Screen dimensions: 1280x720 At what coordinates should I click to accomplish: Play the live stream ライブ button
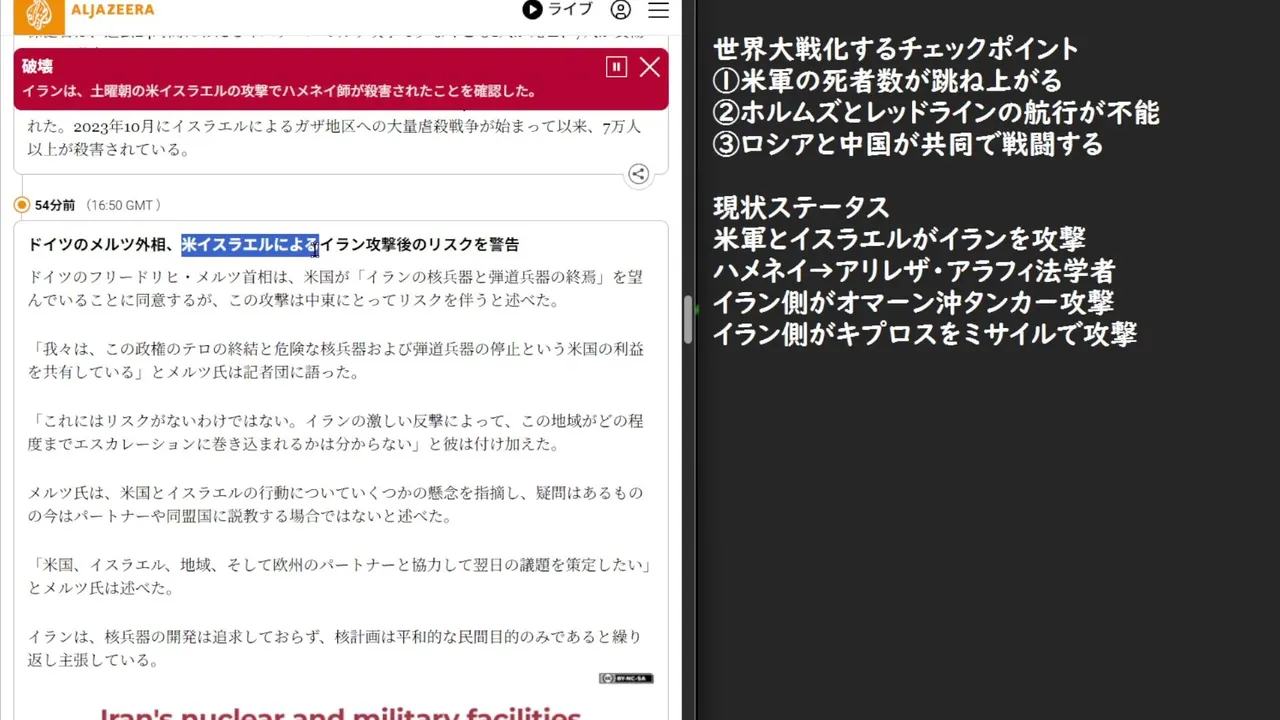click(558, 10)
